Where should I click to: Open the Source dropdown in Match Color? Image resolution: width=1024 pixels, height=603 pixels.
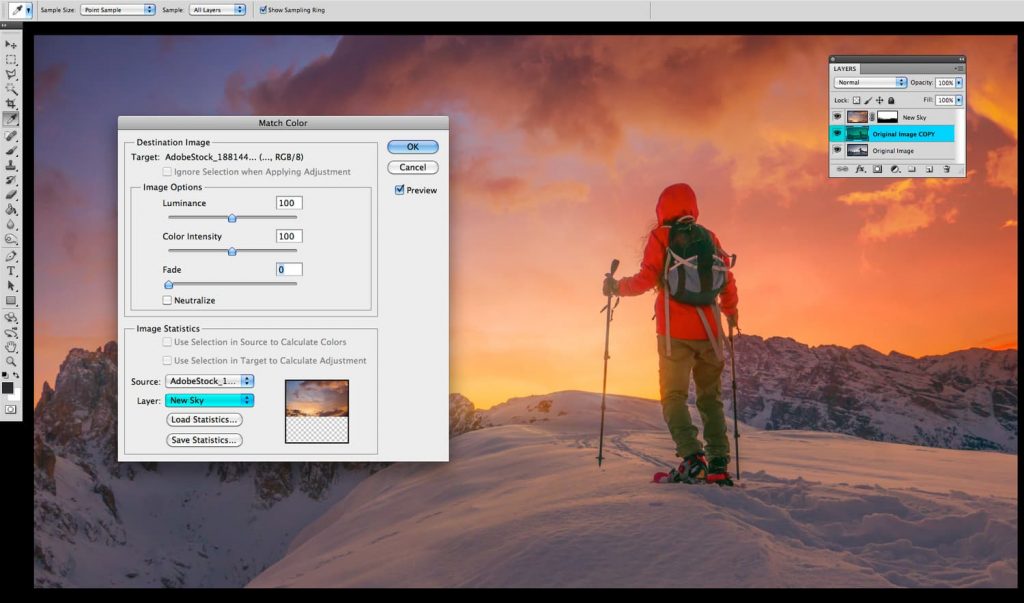[209, 381]
